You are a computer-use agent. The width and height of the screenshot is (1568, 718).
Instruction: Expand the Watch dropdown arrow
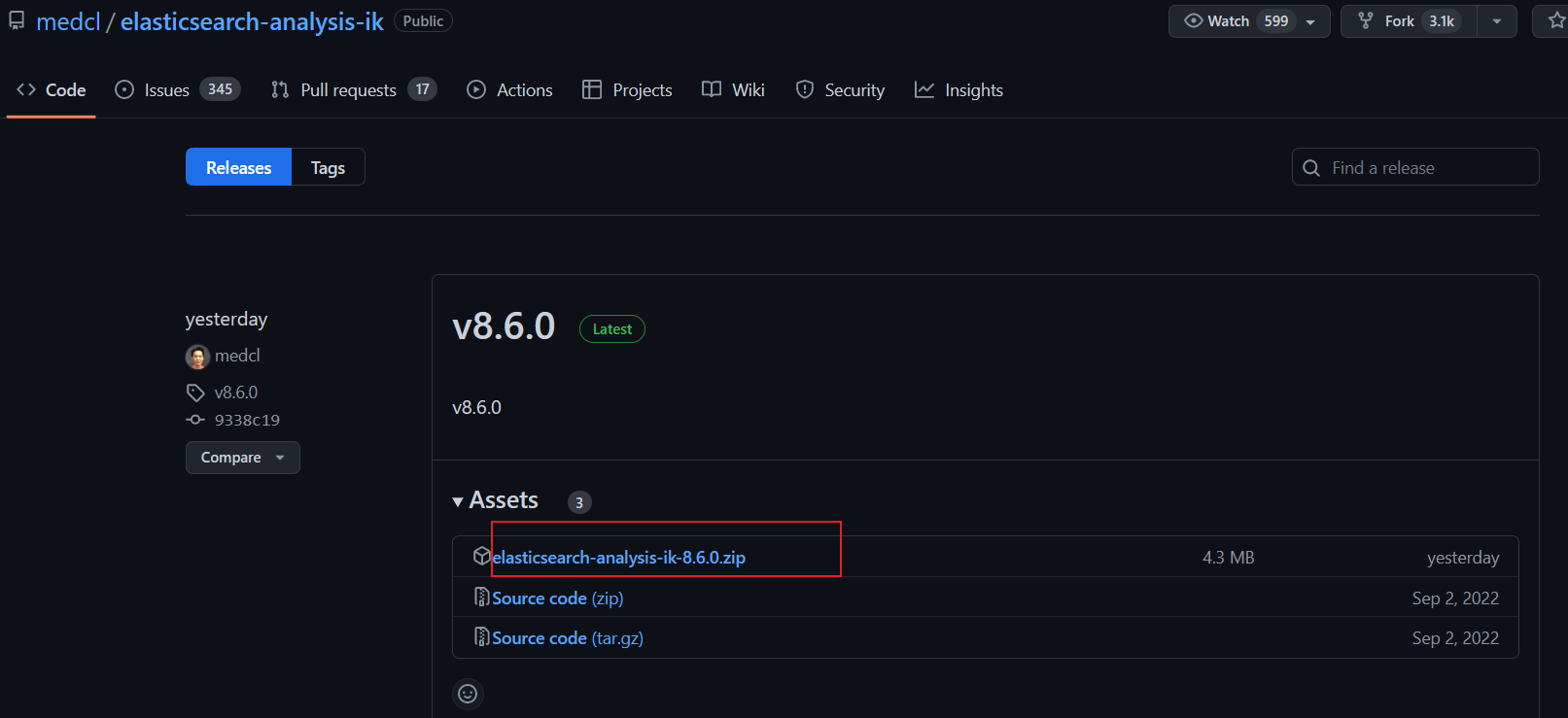1310,21
